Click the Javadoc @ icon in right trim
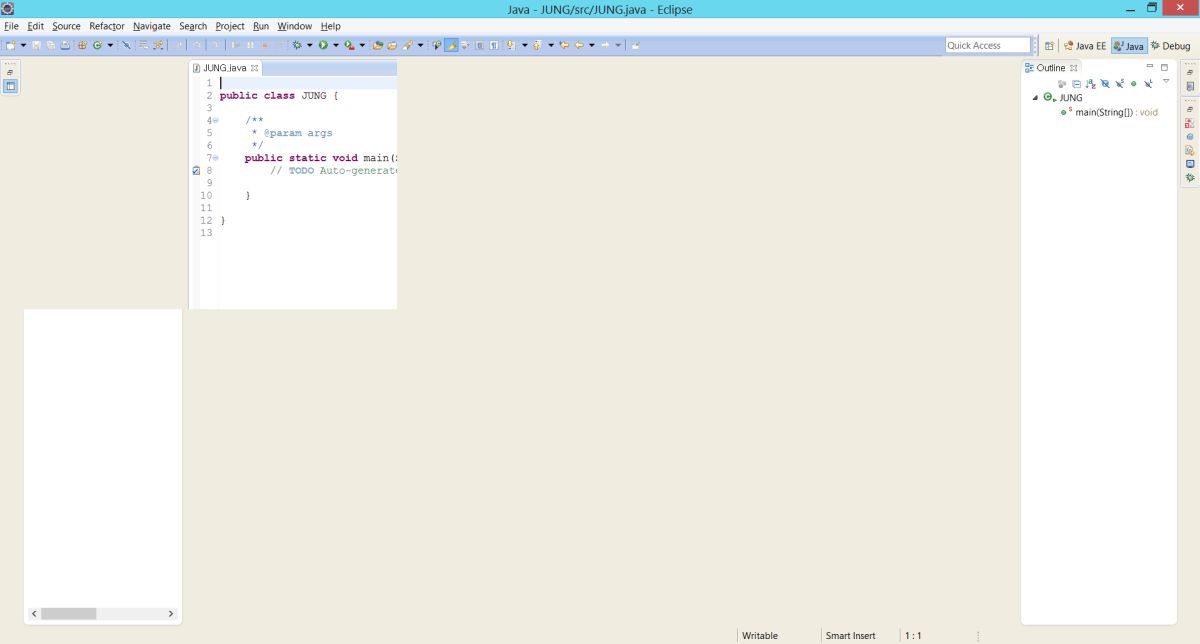Viewport: 1200px width, 644px height. point(1190,137)
